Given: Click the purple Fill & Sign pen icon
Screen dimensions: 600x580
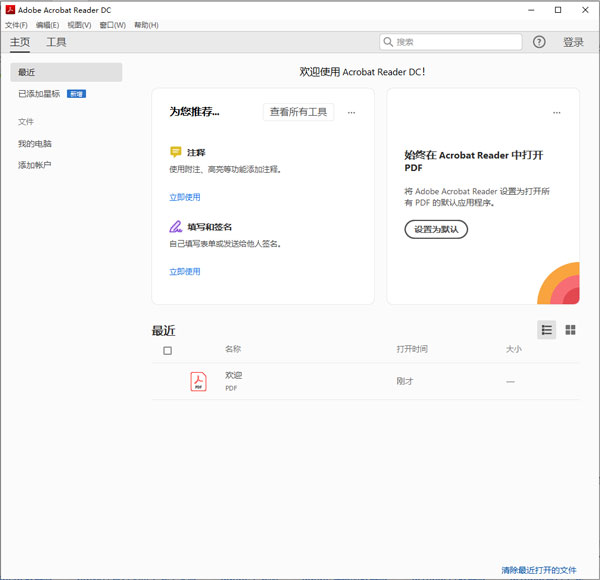Looking at the screenshot, I should 176,226.
